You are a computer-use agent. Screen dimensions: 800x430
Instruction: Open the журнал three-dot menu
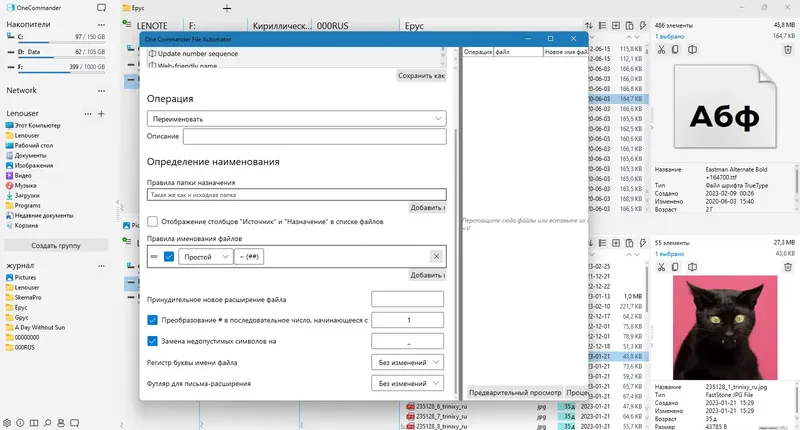pos(102,266)
